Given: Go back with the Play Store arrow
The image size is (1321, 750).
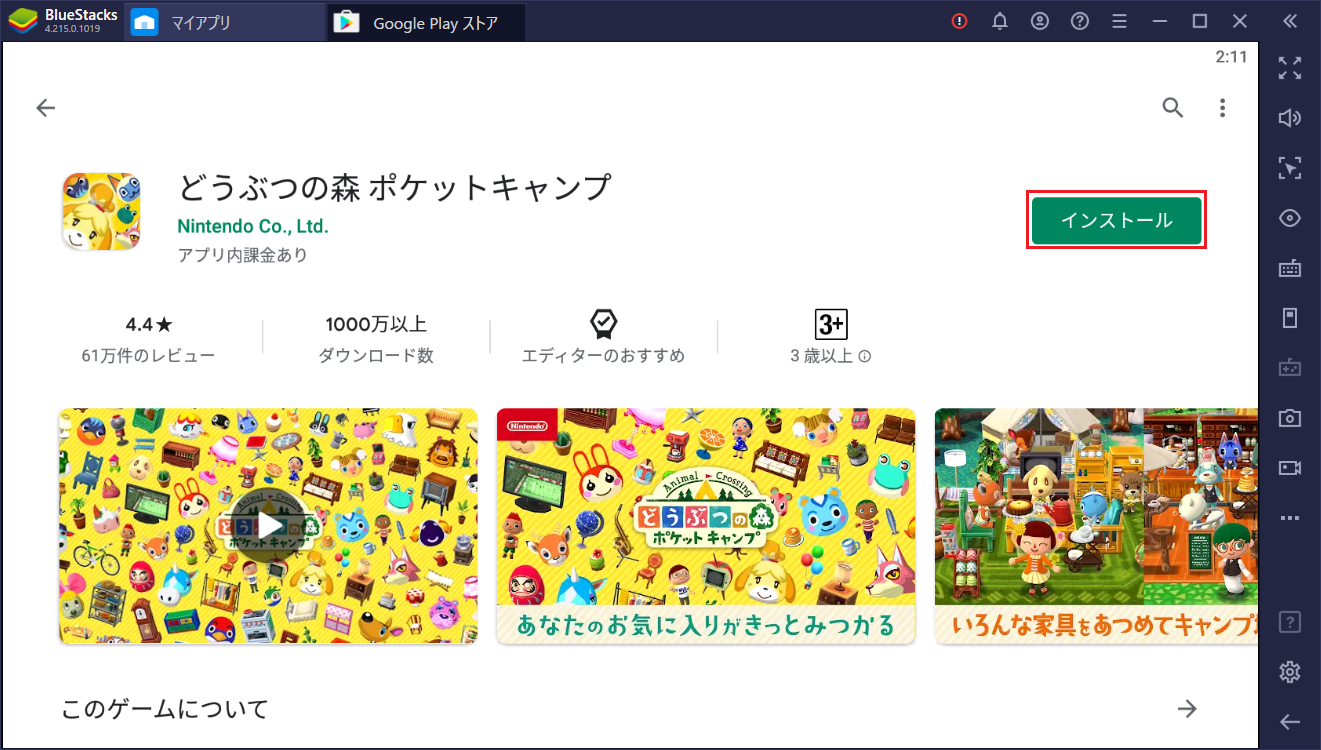Looking at the screenshot, I should tap(45, 108).
